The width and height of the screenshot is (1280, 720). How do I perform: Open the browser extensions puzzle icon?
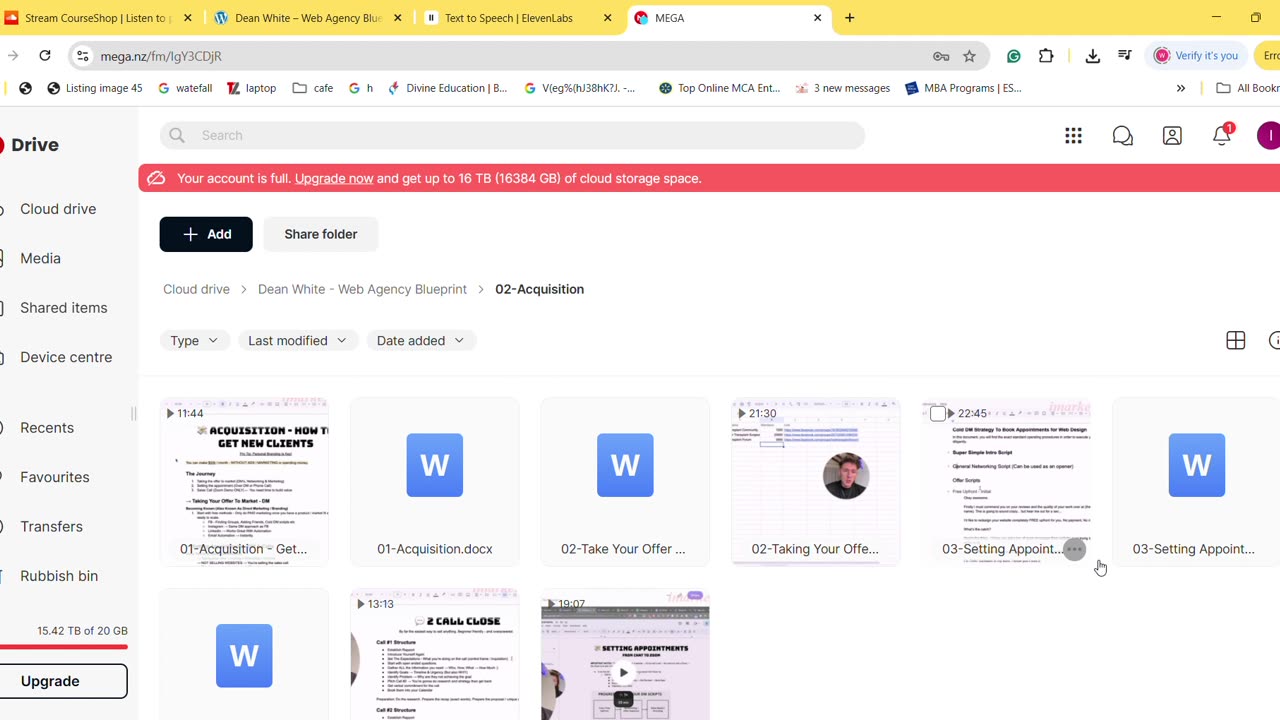point(1046,56)
